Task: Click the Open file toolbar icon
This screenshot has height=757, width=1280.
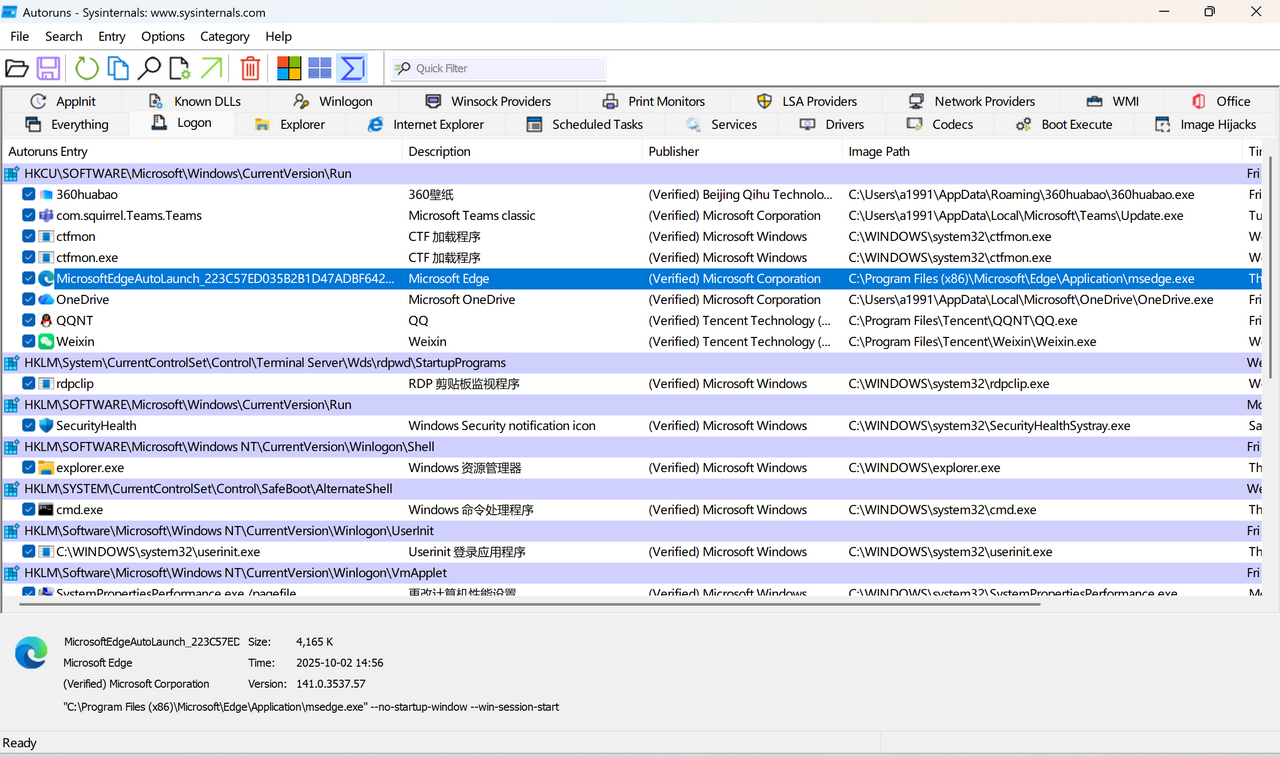Action: pyautogui.click(x=17, y=68)
